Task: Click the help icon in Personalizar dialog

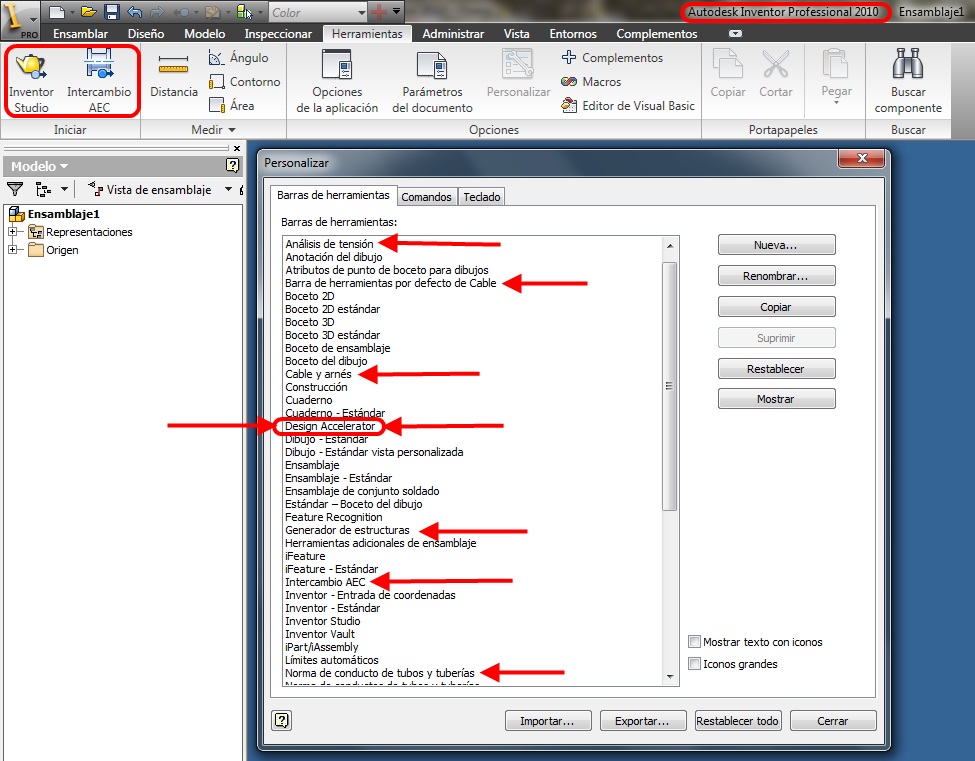Action: pyautogui.click(x=282, y=721)
